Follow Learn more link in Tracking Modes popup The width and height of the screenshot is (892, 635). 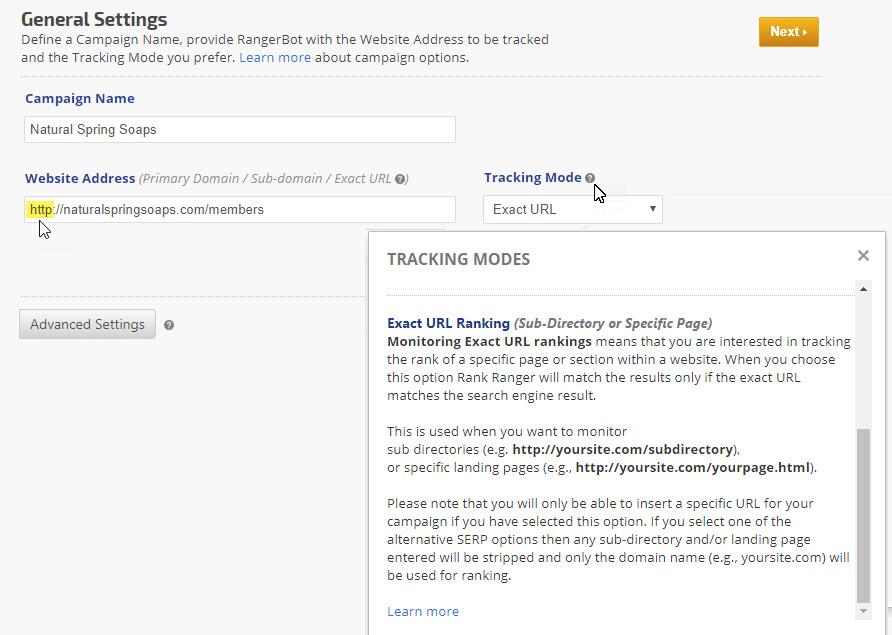(423, 611)
